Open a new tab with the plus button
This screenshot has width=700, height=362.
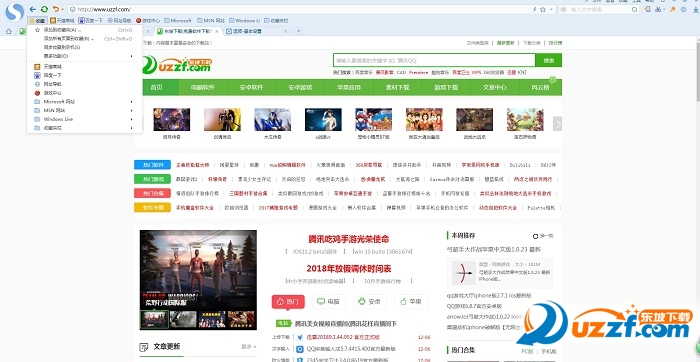(x=299, y=31)
